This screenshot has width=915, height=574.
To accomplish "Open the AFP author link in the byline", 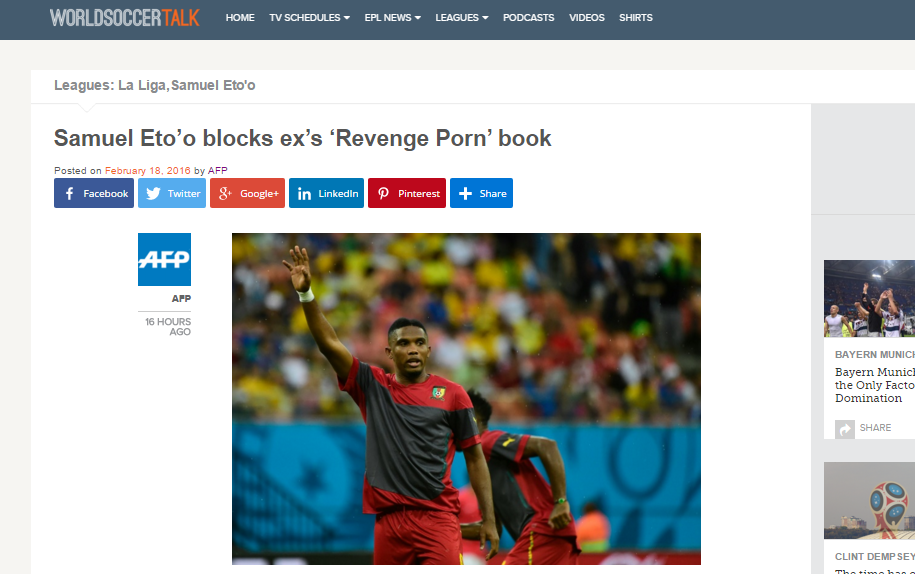I will pos(218,170).
